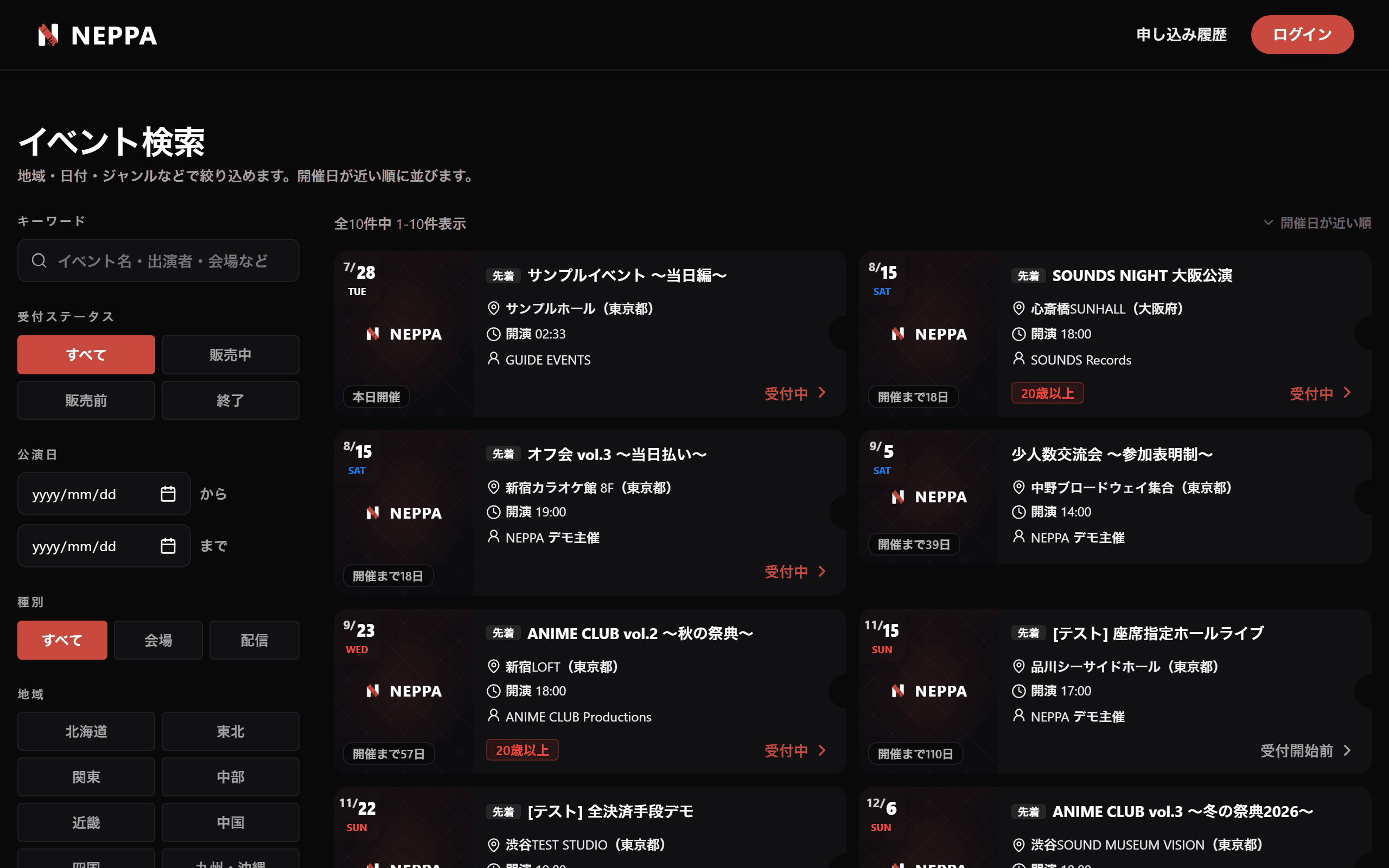Image resolution: width=1389 pixels, height=868 pixels.
Task: Click location pin for 渋谷TEST STUDIO
Action: (x=493, y=845)
